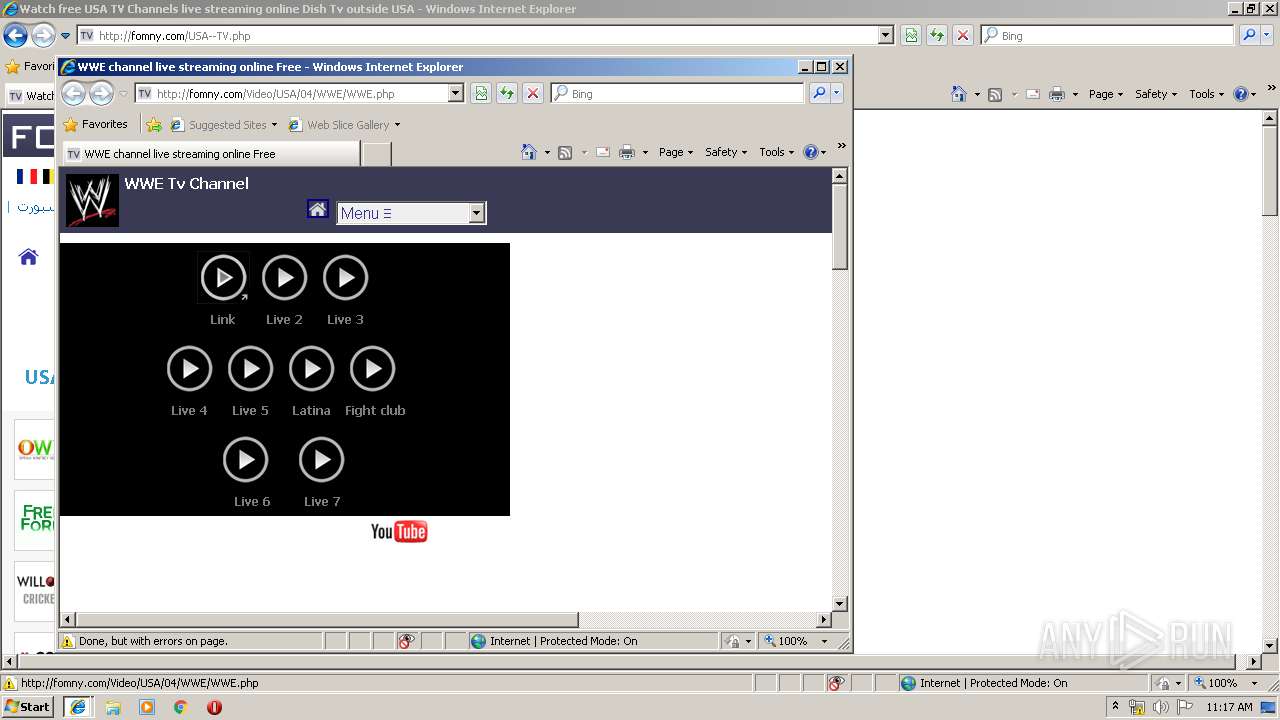
Task: Select the WWE channel live streaming tab
Action: (211, 154)
